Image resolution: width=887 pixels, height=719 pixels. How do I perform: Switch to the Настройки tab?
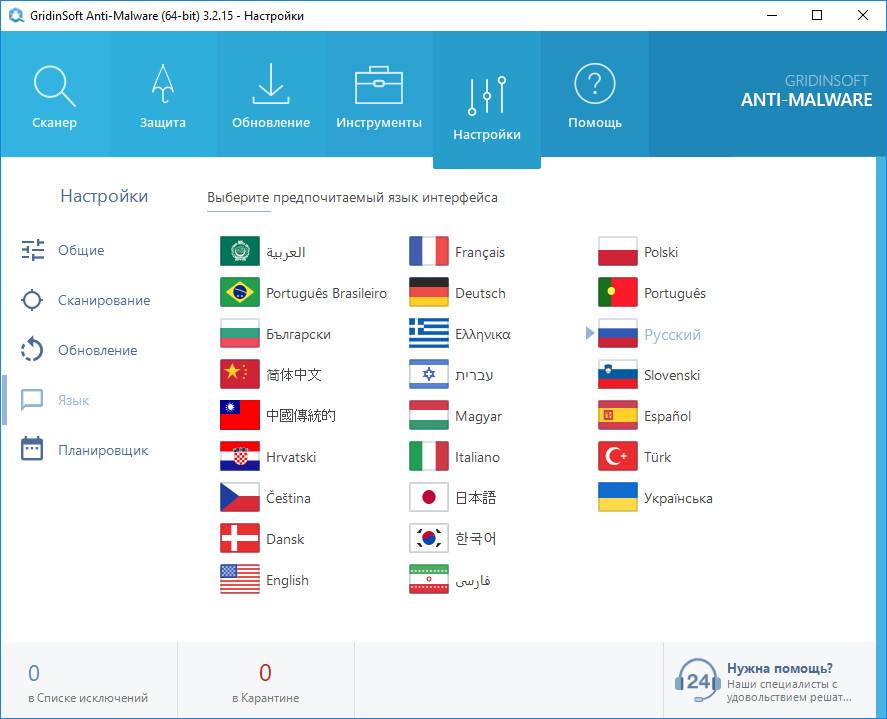(487, 98)
